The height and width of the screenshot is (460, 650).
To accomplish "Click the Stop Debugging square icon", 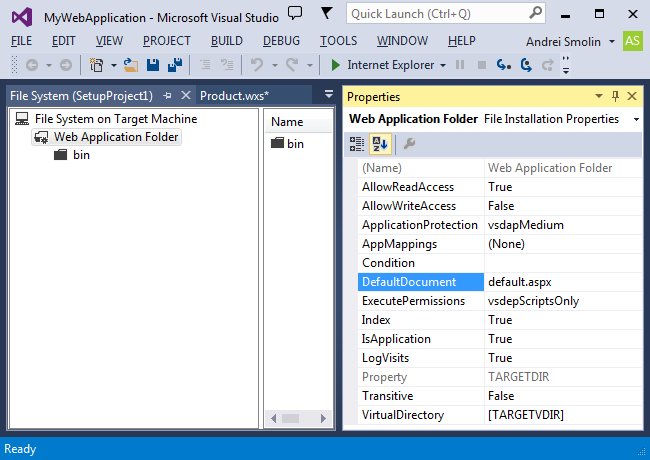I will (x=482, y=65).
